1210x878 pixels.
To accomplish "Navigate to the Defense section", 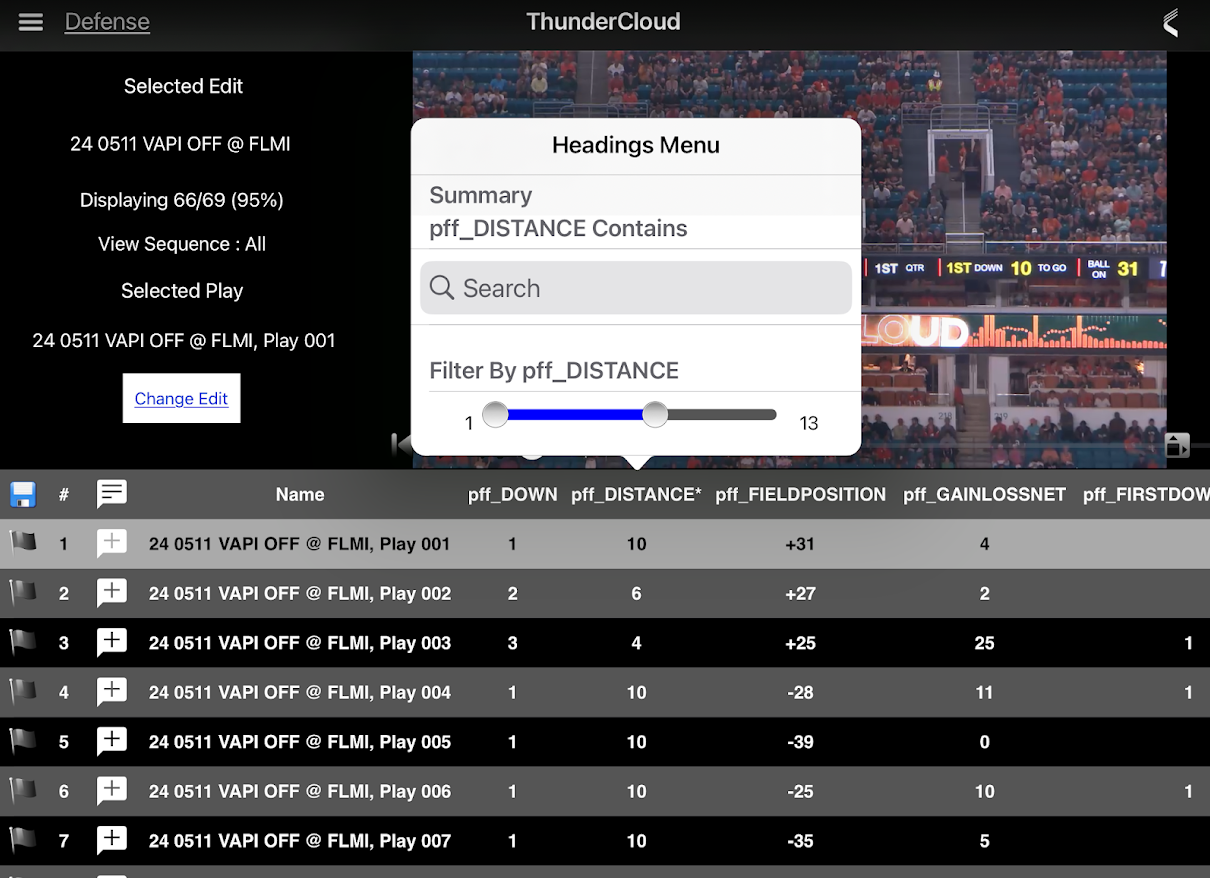I will (107, 21).
